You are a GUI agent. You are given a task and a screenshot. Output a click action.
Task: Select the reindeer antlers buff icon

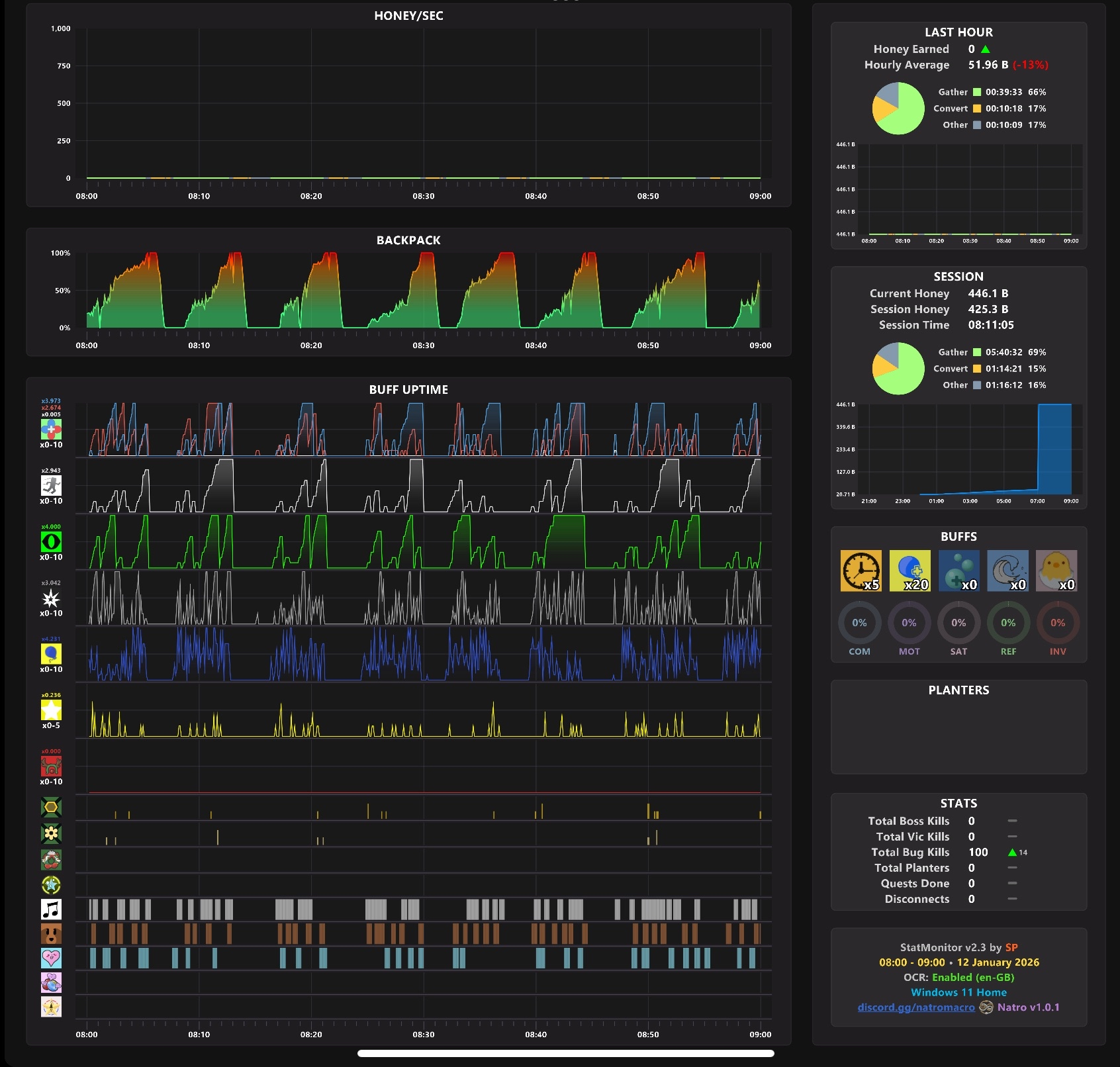click(51, 766)
